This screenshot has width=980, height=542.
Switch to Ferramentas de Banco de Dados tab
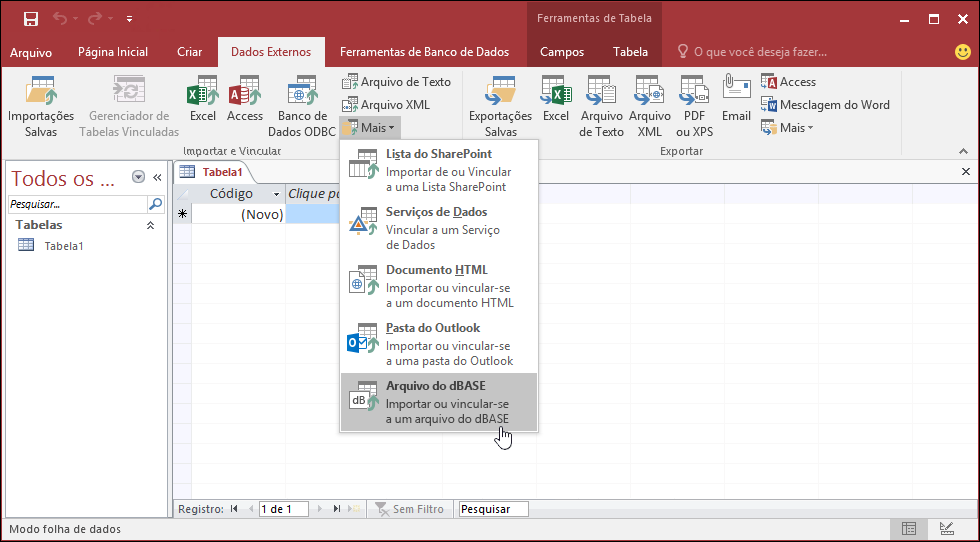[424, 53]
